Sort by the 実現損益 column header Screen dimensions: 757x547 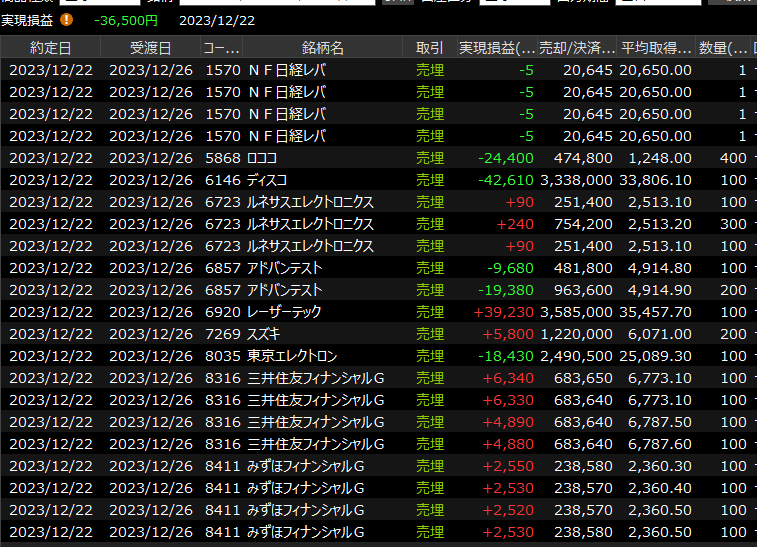coord(497,48)
